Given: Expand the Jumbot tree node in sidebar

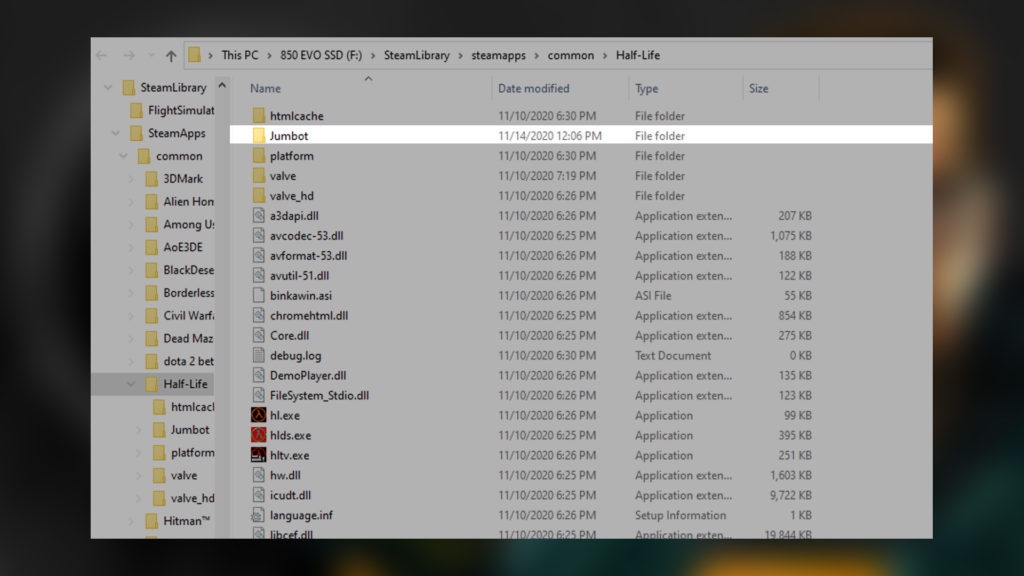Looking at the screenshot, I should point(138,430).
